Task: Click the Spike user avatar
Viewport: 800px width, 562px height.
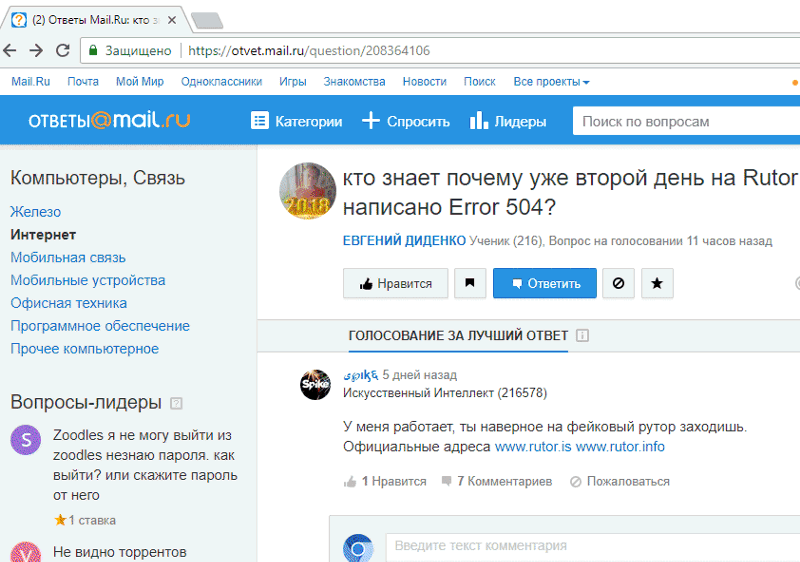Action: coord(315,385)
